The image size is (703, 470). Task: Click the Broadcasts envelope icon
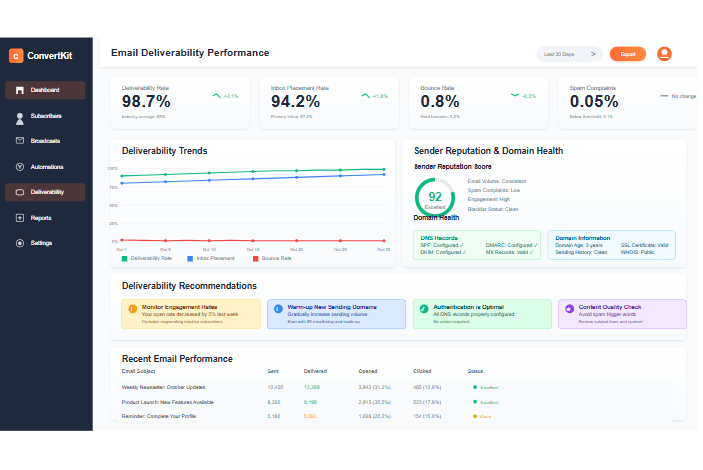click(19, 141)
